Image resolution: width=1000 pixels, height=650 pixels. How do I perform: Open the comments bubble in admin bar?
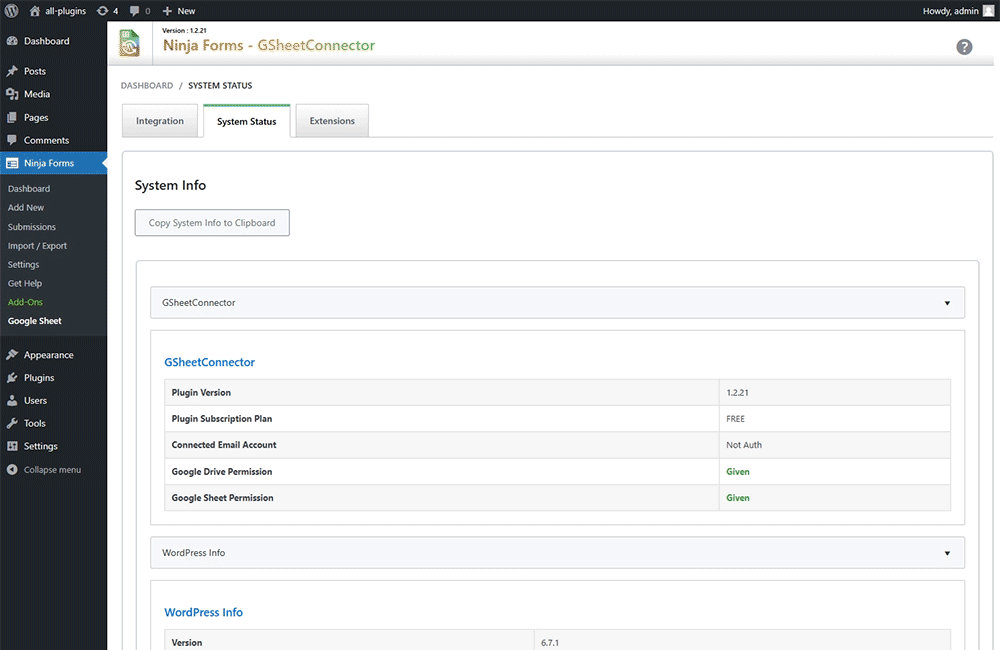point(135,11)
